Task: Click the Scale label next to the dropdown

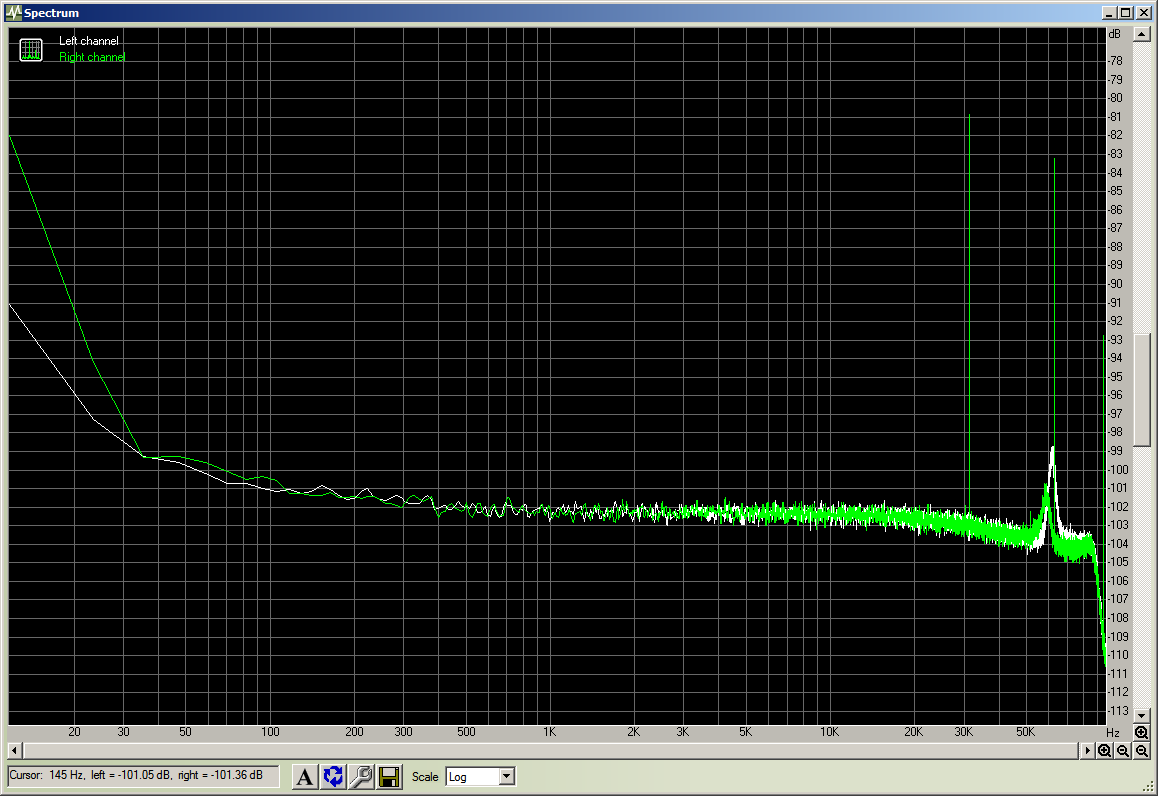Action: coord(425,777)
